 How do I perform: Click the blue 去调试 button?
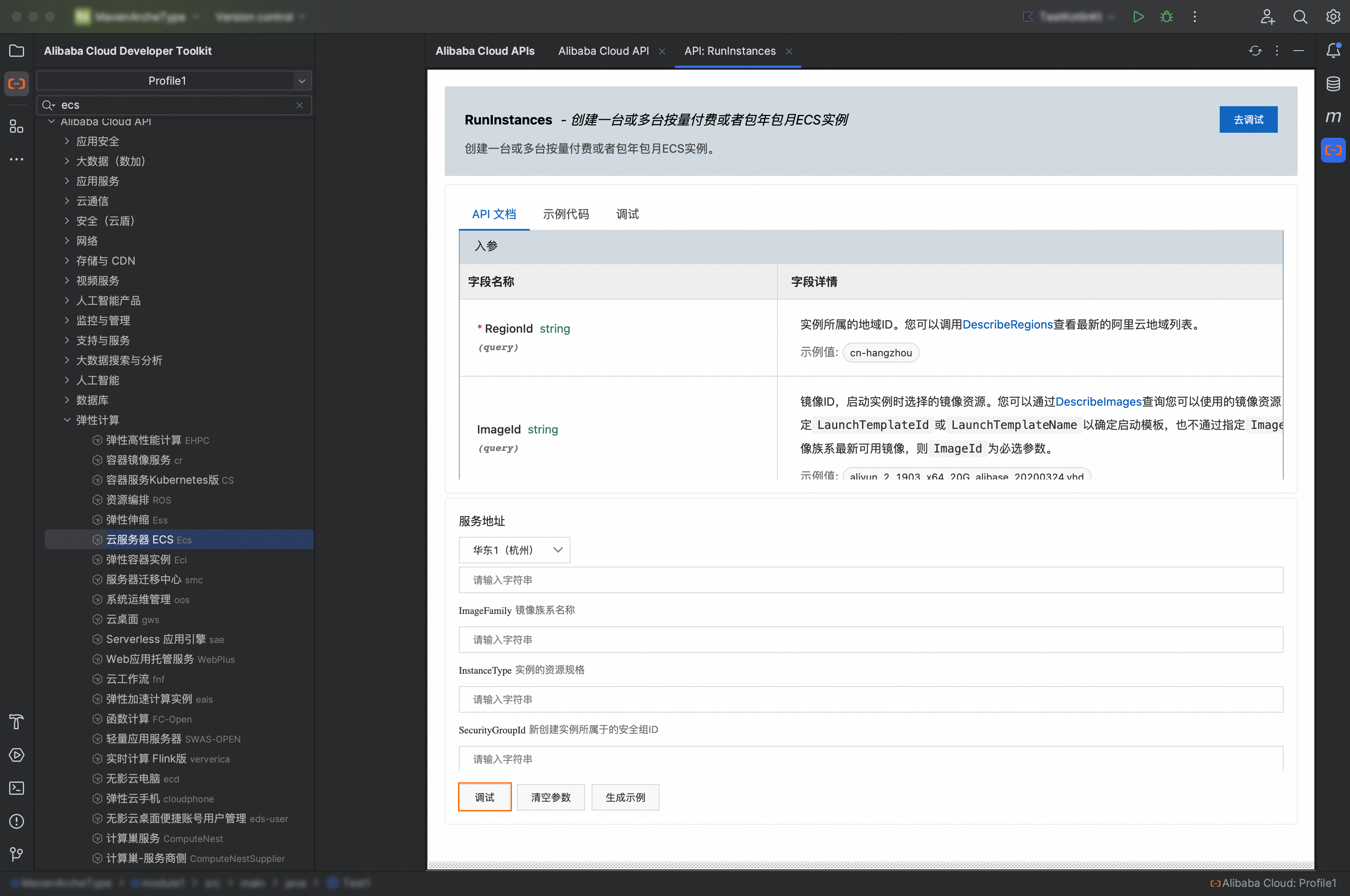tap(1248, 119)
